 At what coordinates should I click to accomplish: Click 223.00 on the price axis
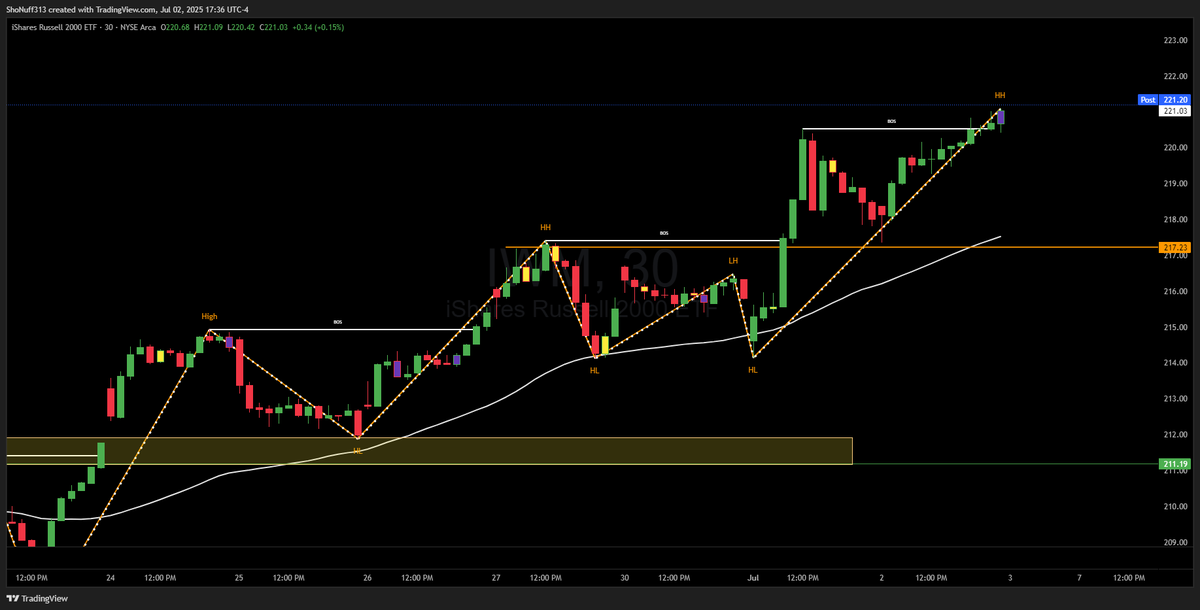[x=1175, y=40]
